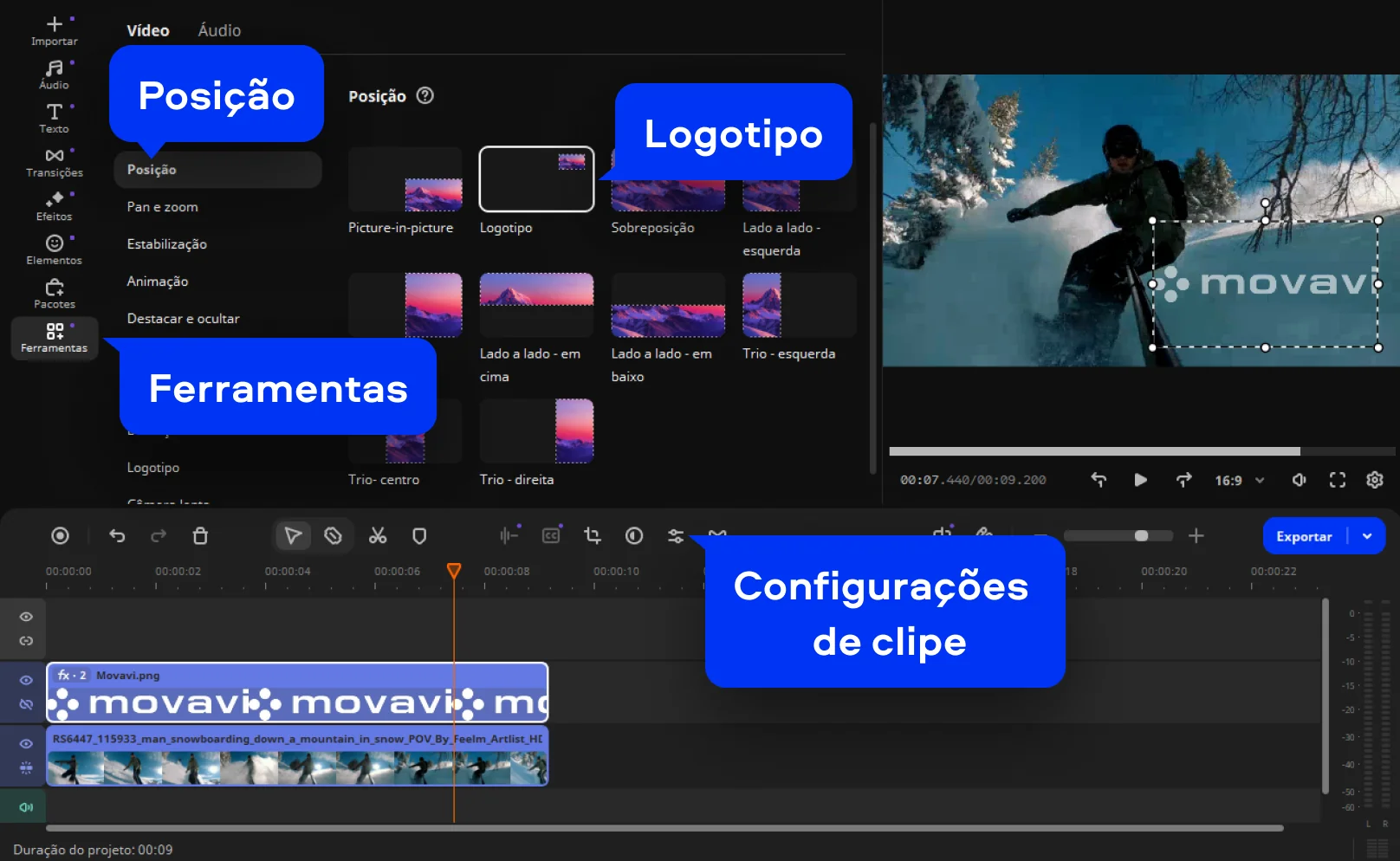The width and height of the screenshot is (1400, 861).
Task: Open the Texto titles panel
Action: (54, 119)
